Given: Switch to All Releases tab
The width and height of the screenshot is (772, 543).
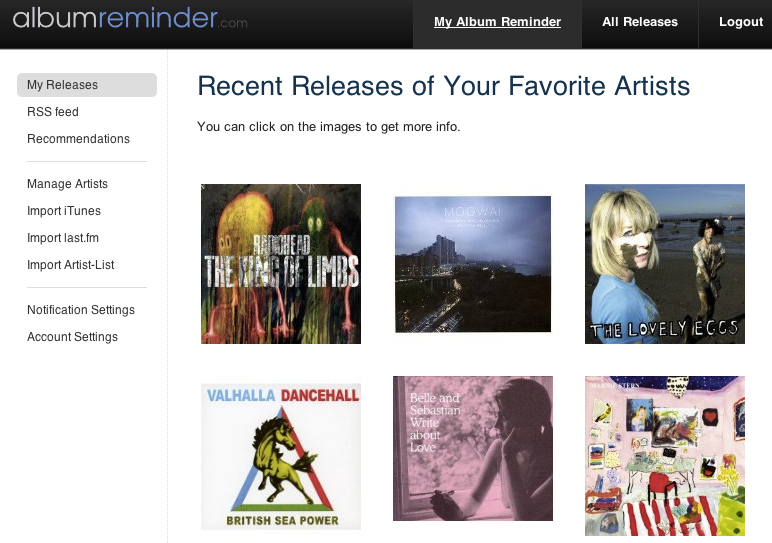Looking at the screenshot, I should pos(640,22).
